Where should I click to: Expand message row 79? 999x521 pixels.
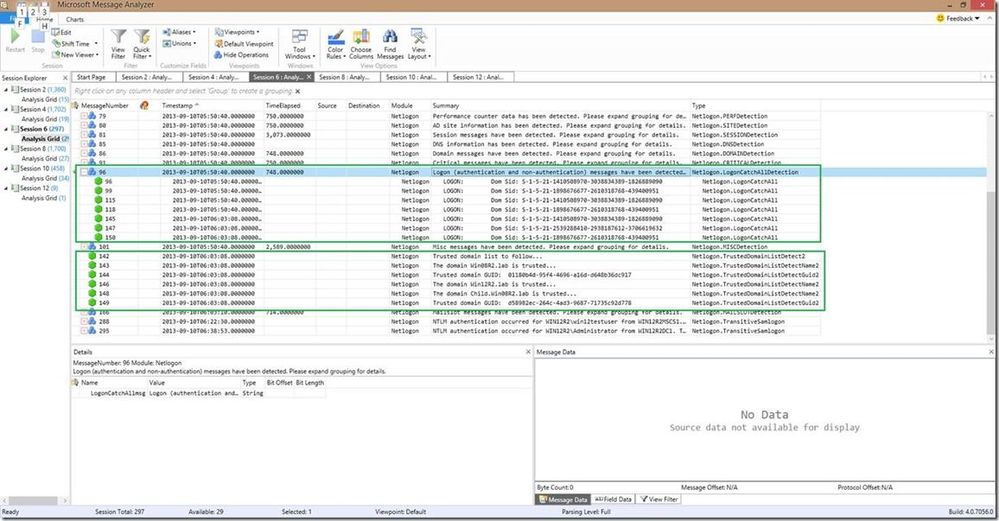pos(84,116)
